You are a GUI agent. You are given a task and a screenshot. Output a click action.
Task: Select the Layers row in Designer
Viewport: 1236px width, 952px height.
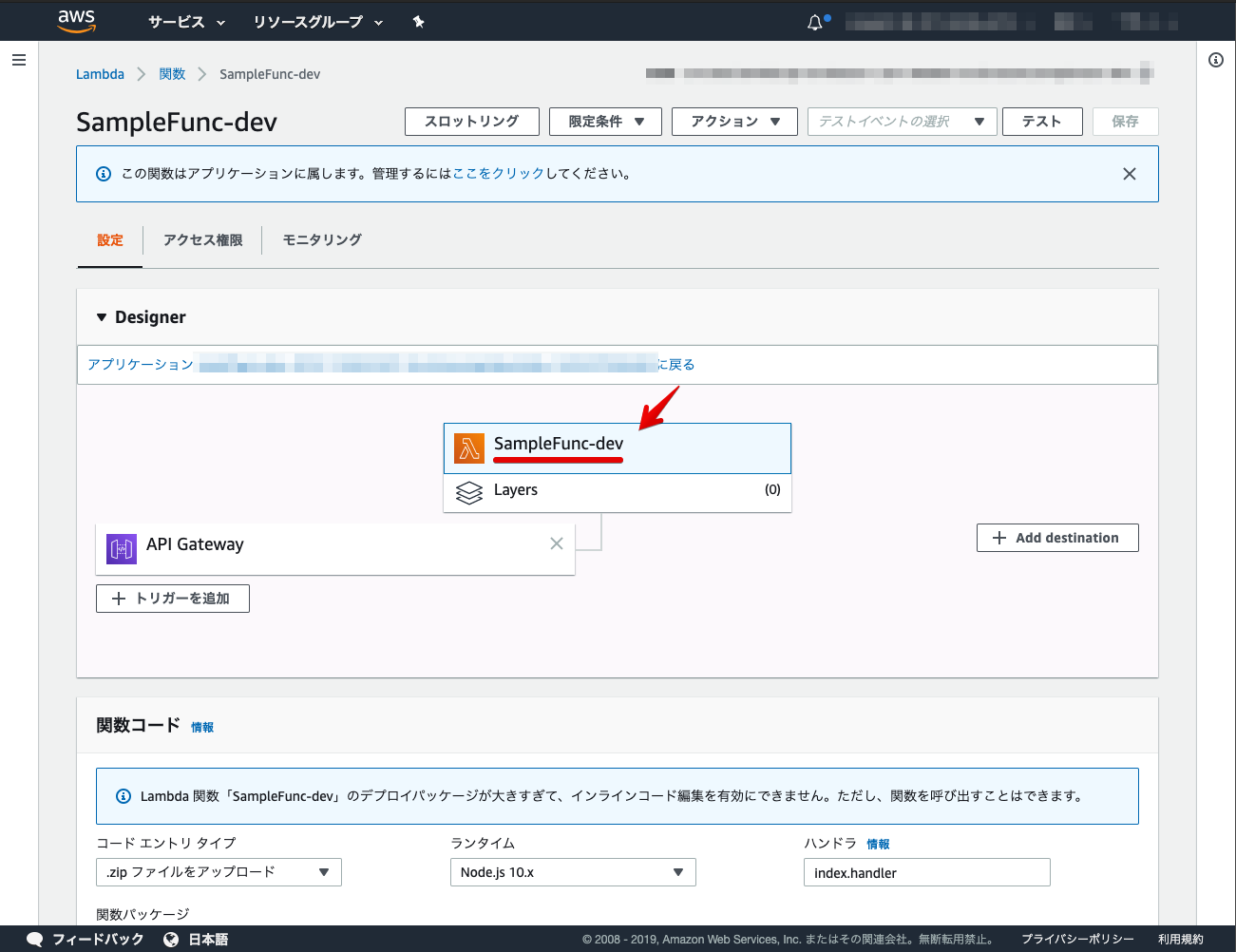[x=618, y=493]
